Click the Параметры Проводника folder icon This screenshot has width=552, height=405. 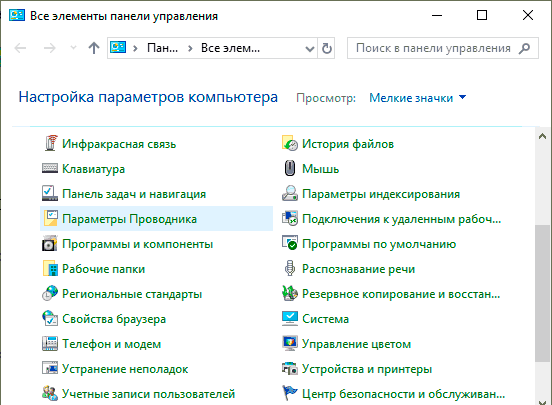pos(50,218)
